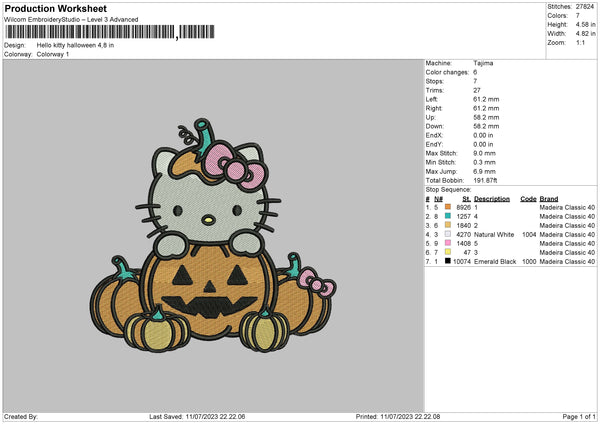
Task: Select the Stop Sequence heading
Action: [447, 188]
